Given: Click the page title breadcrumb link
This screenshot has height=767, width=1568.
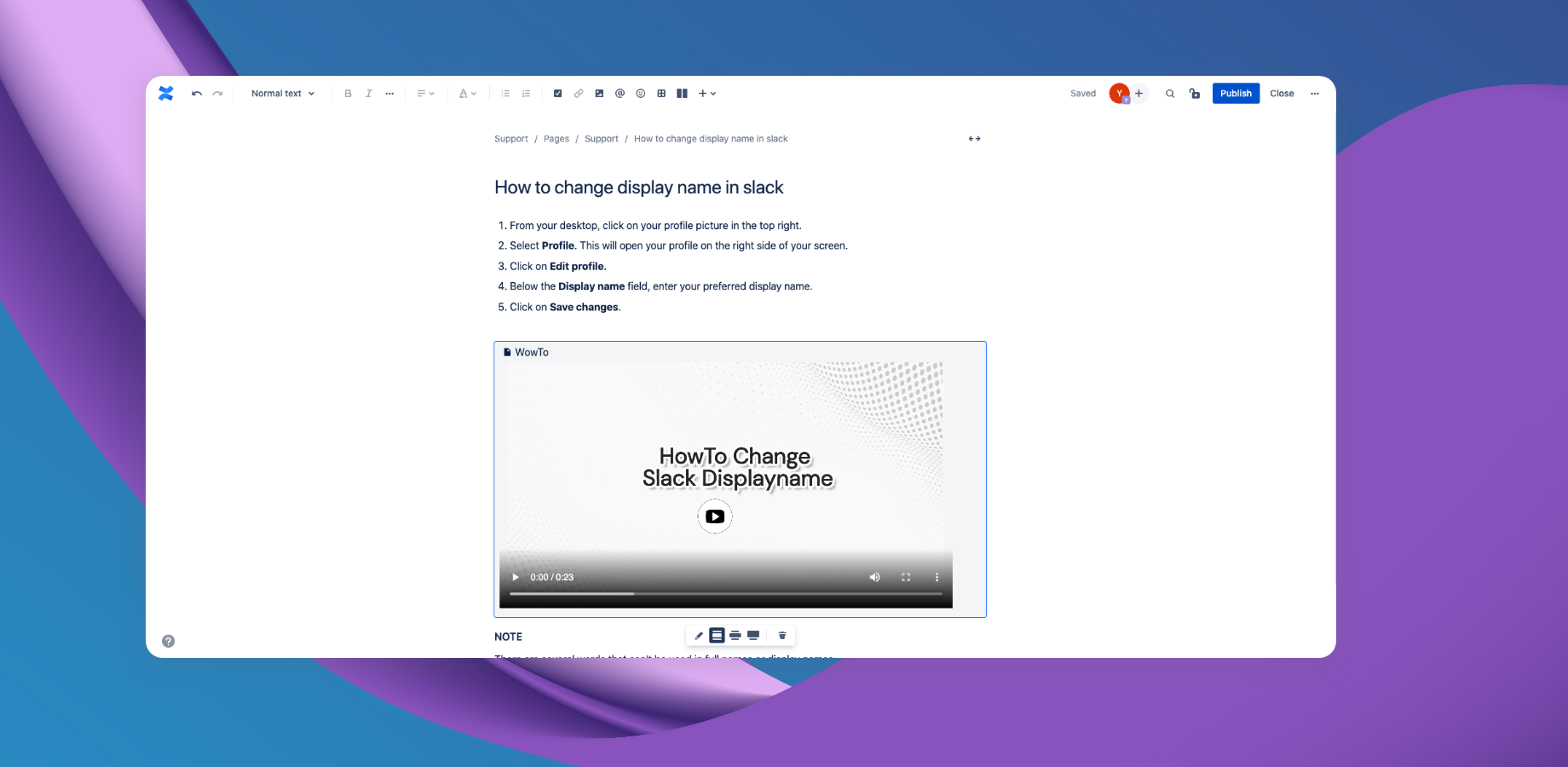Looking at the screenshot, I should 711,139.
